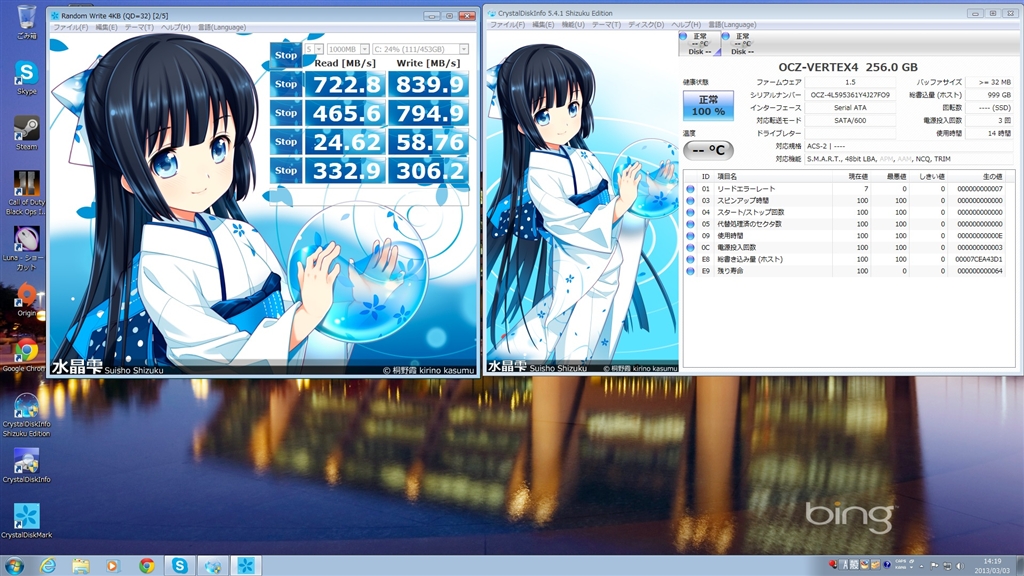Open ヘルプ(H) menu in CrystalDiskMark
This screenshot has width=1024, height=576.
(176, 27)
